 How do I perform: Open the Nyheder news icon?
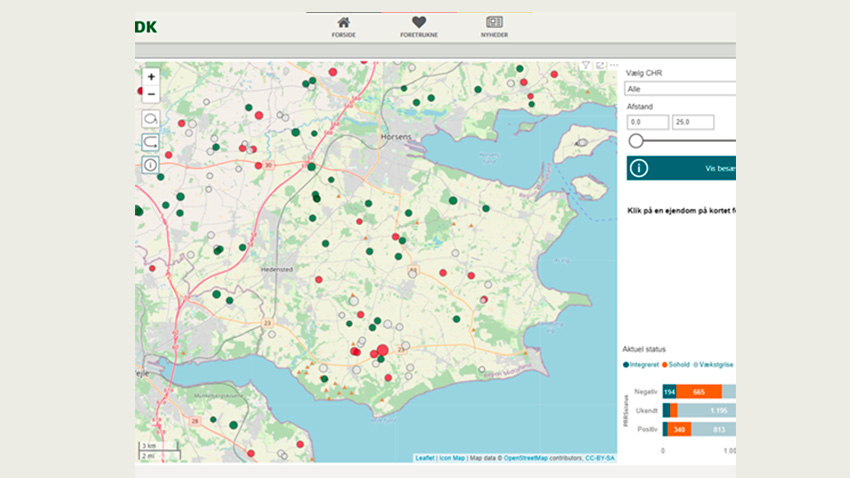click(x=494, y=22)
